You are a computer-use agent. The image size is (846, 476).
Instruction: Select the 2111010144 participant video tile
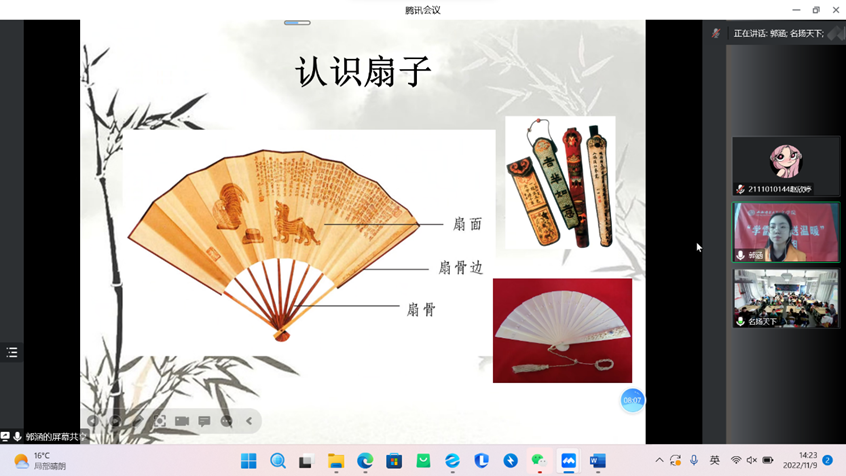(786, 165)
